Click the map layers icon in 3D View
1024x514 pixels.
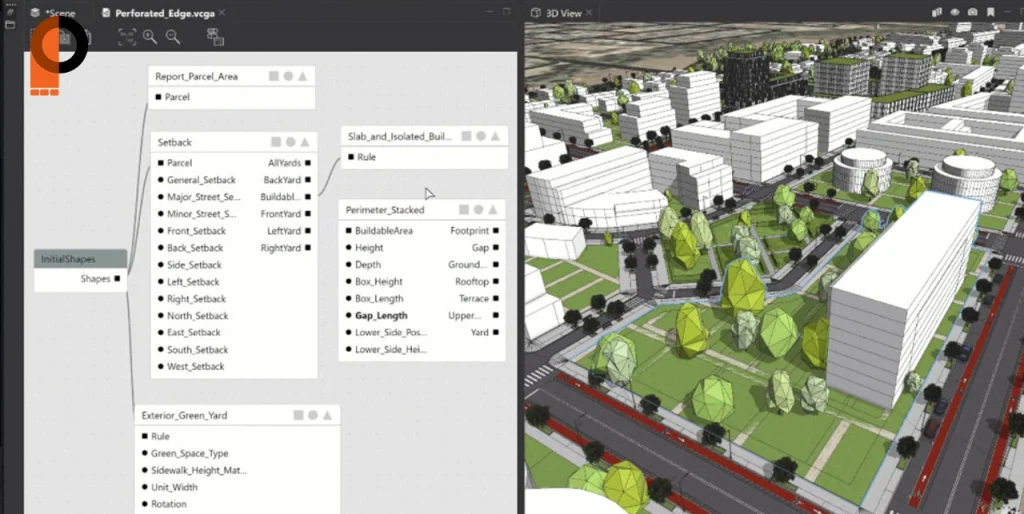click(x=937, y=13)
